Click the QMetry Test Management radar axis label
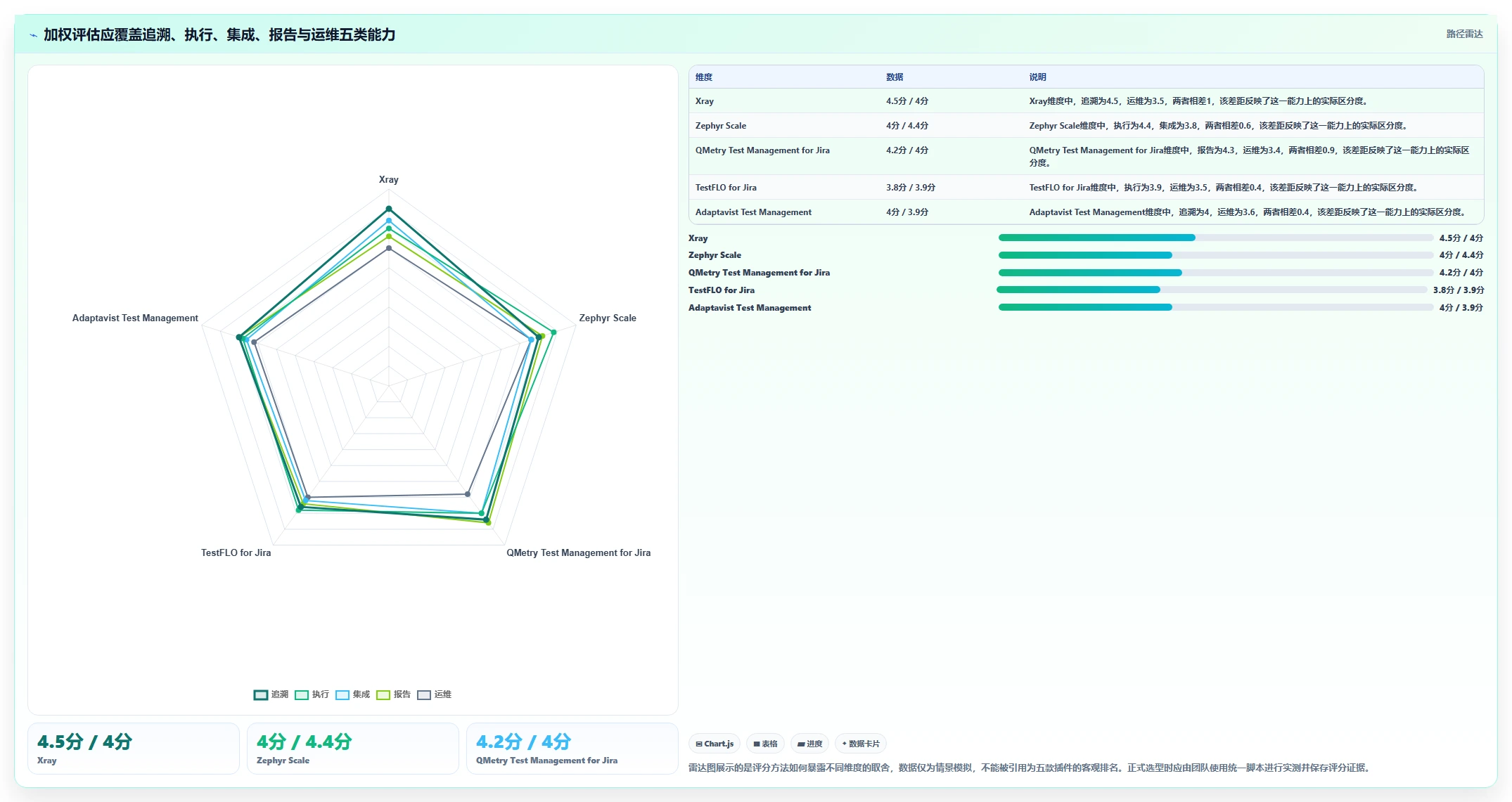 tap(579, 553)
